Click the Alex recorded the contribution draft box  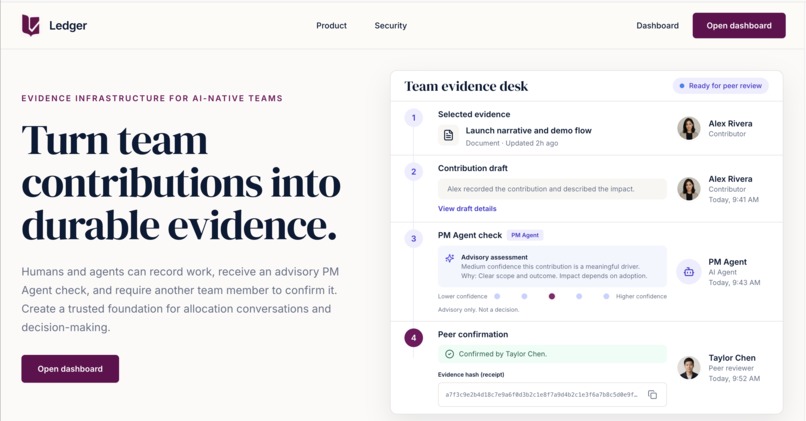pos(552,189)
